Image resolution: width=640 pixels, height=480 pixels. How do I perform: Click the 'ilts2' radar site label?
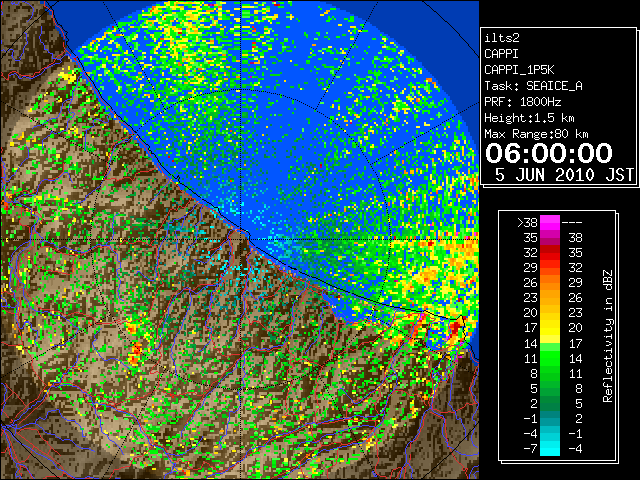pyautogui.click(x=502, y=38)
